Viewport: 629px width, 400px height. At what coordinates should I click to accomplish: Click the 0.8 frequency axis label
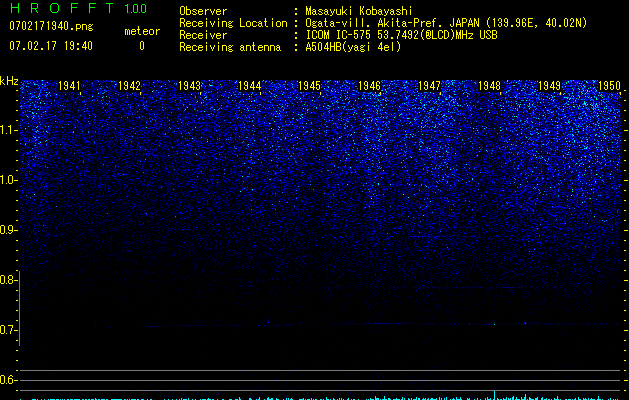[8, 280]
